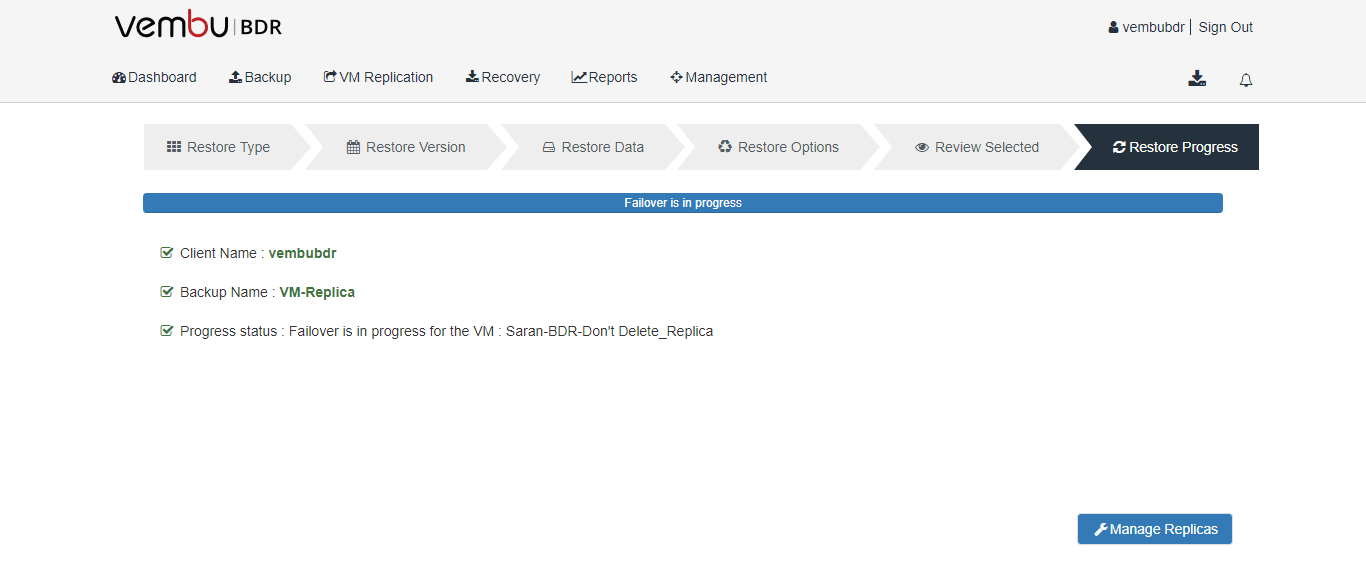Click the check mark beside Backup Name

pos(167,292)
